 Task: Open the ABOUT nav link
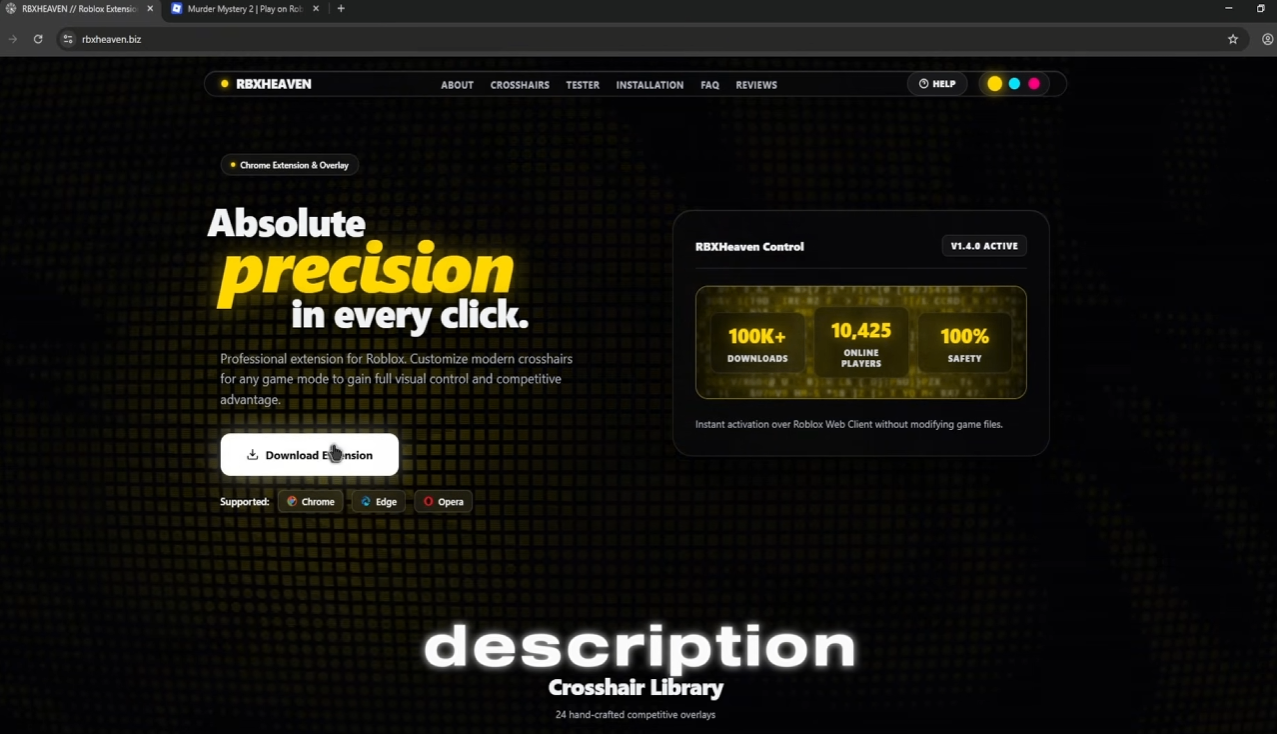click(x=457, y=85)
